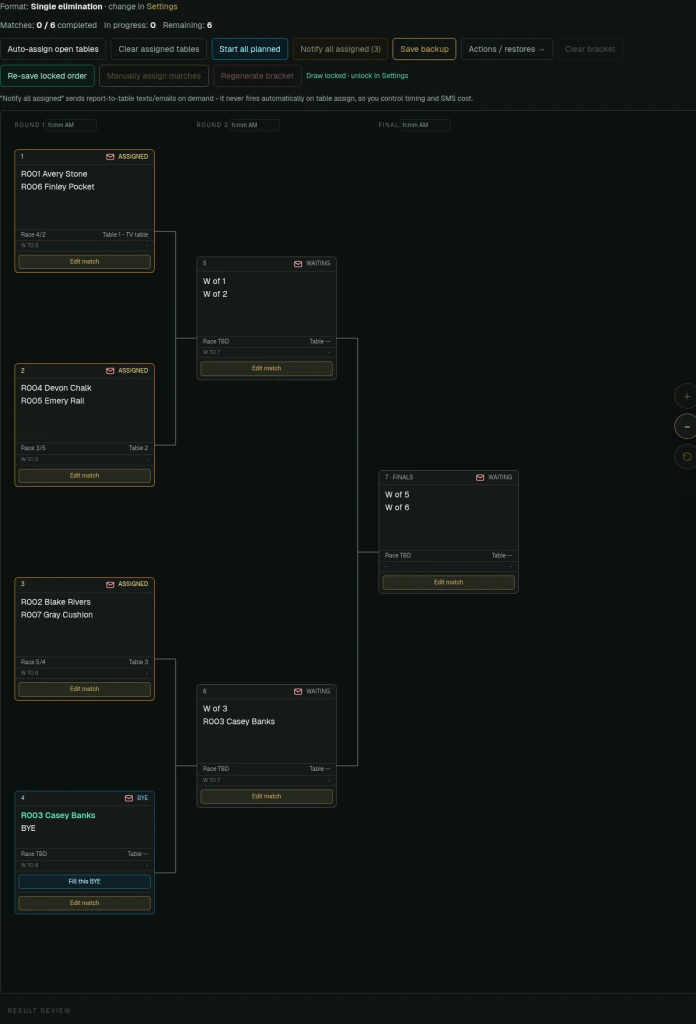Click envelope icon on match 6 card

298,692
